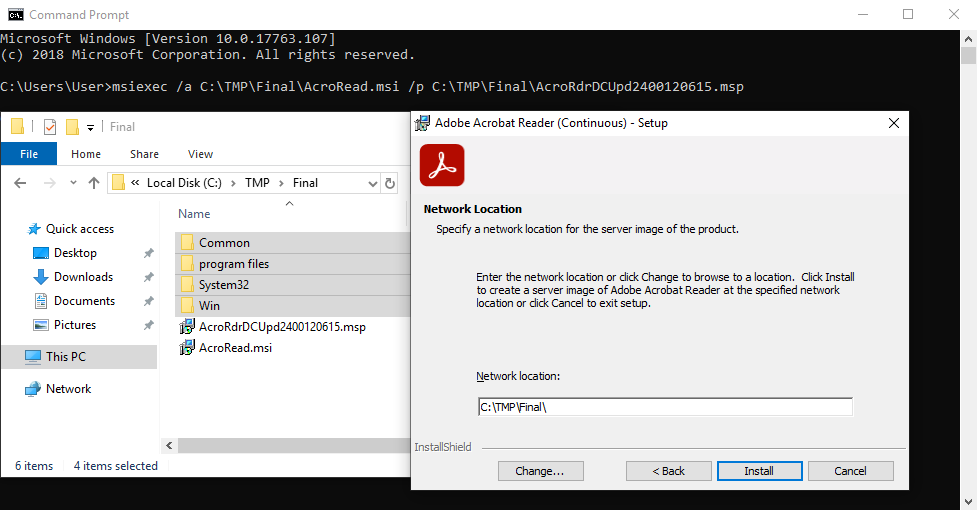Select the program files folder
Screen dimensions: 977x510
pos(292,264)
